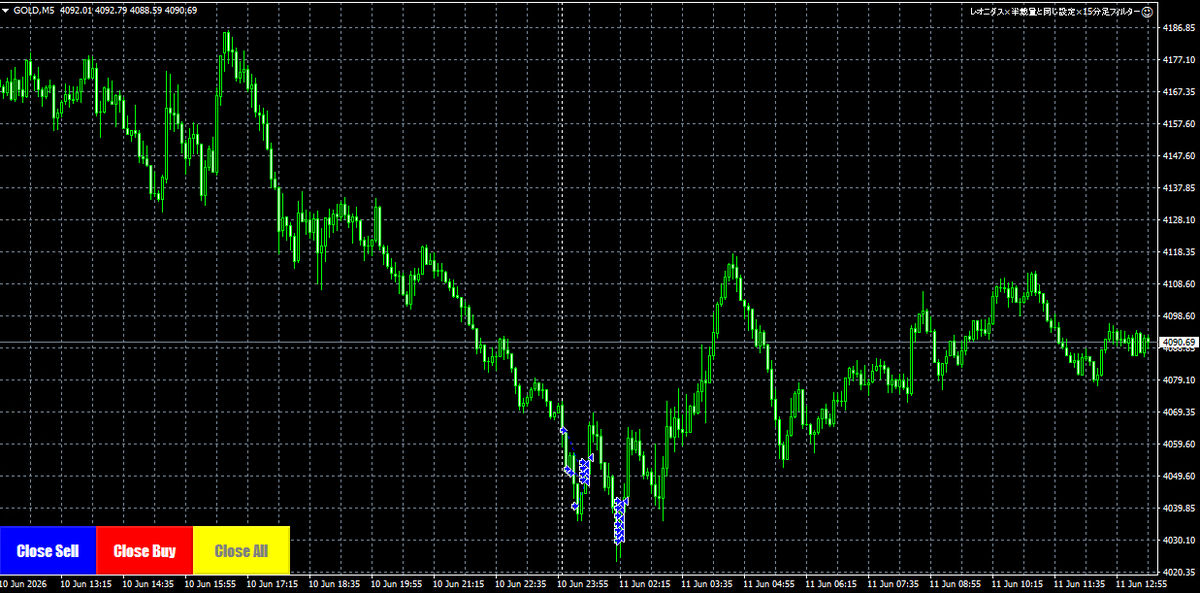Click the 4108.60 price scale label
Viewport: 1200px width, 593px height.
[x=1180, y=284]
